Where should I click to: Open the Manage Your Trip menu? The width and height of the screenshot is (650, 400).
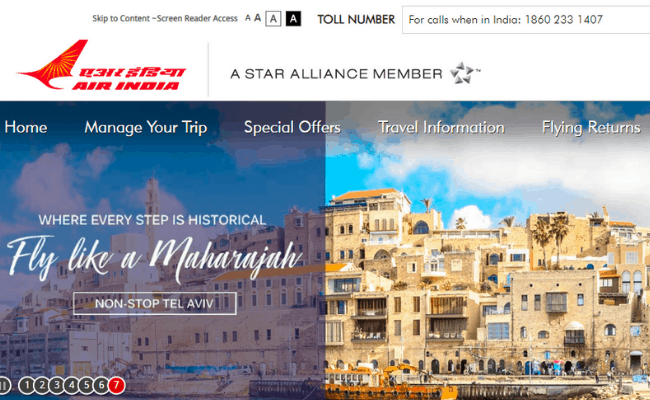pyautogui.click(x=146, y=128)
